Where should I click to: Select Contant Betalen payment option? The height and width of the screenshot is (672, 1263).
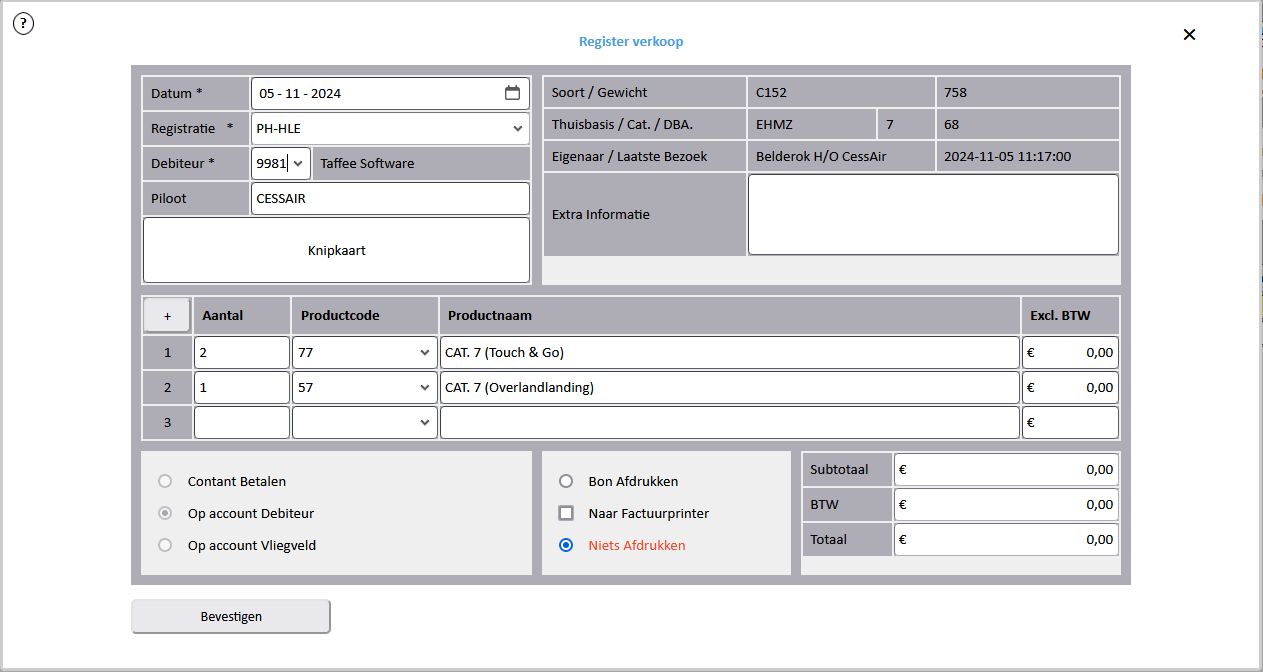click(x=166, y=481)
